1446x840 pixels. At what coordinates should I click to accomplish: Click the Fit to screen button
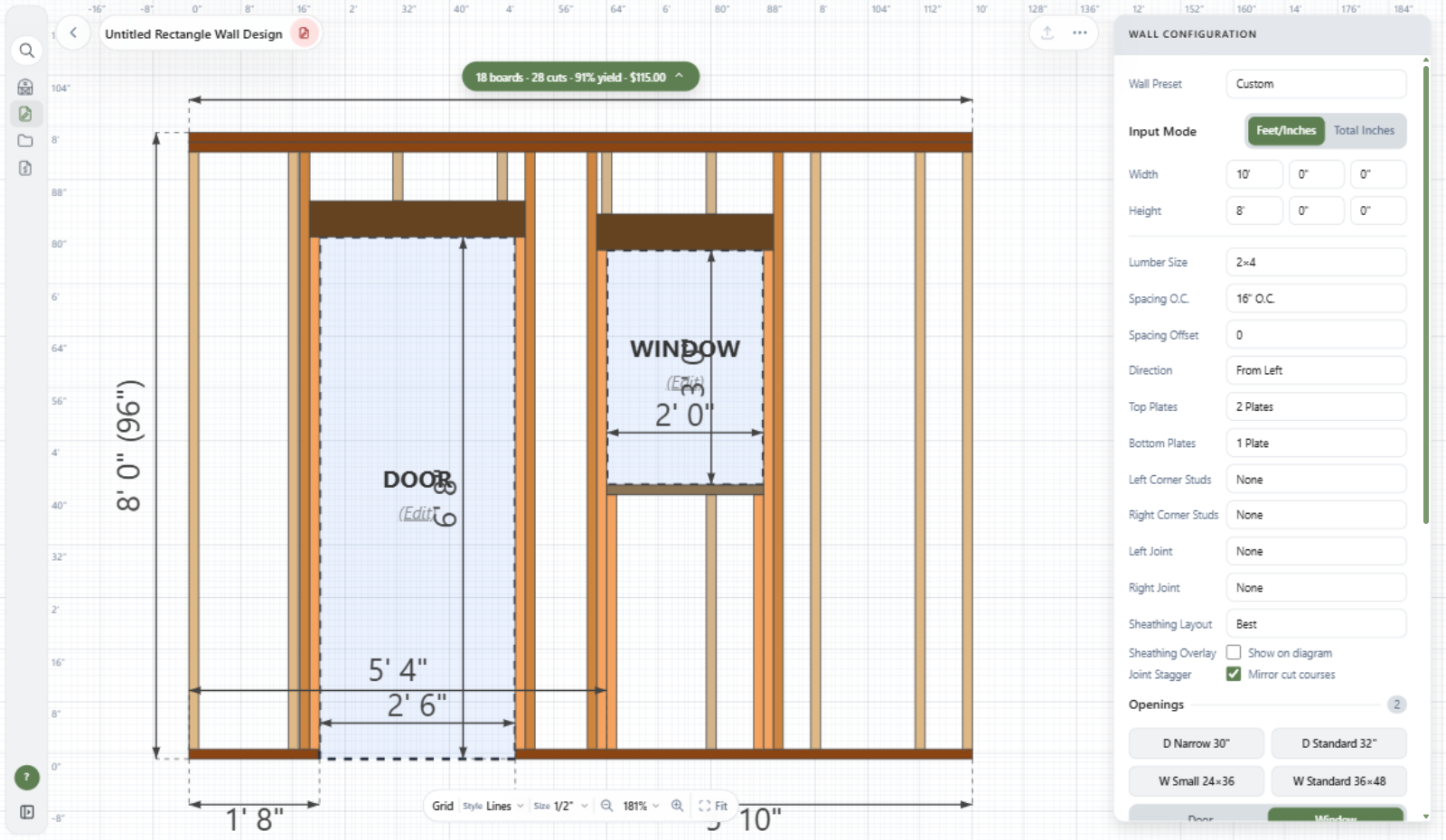point(712,806)
